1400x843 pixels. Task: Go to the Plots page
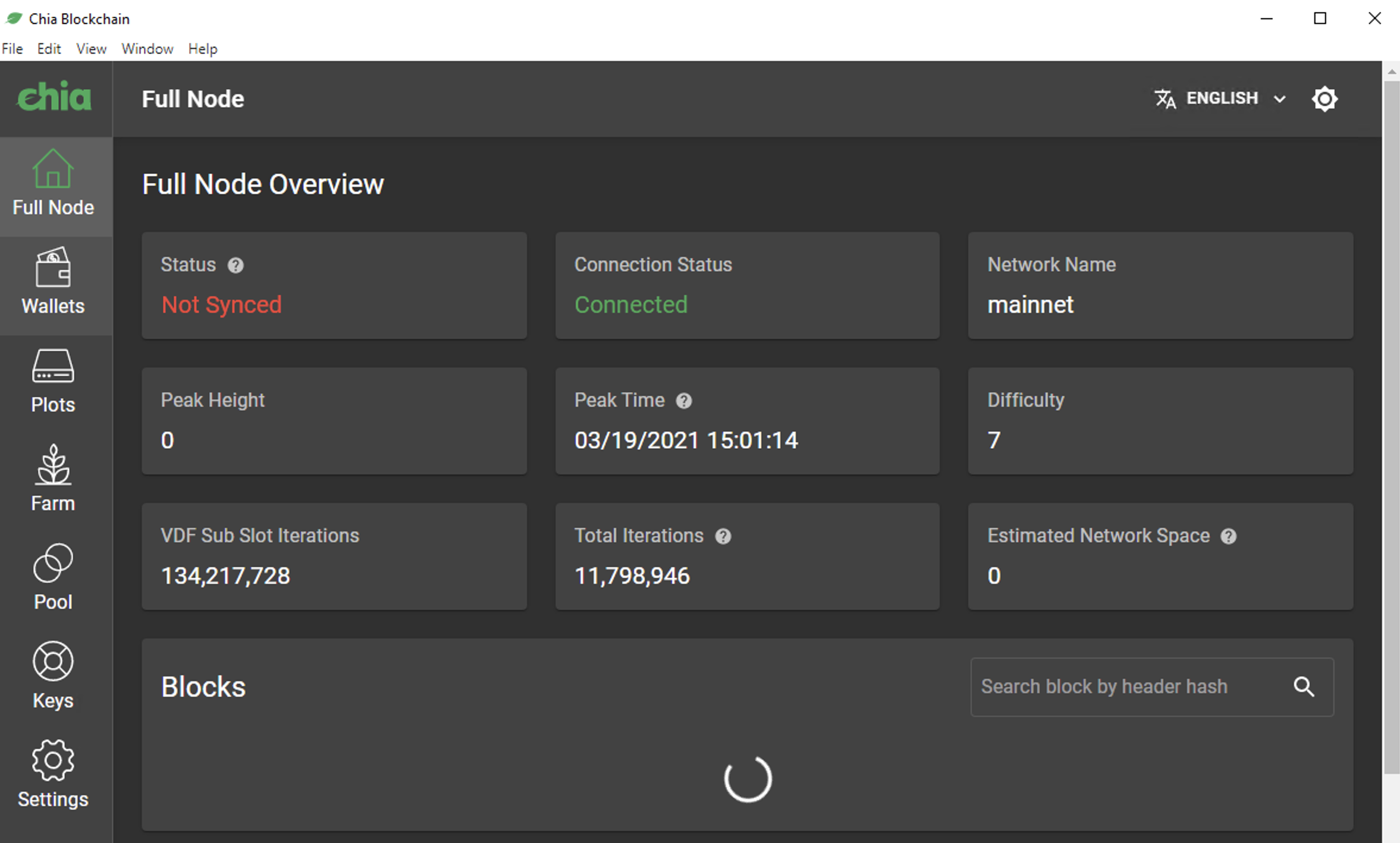pos(53,380)
